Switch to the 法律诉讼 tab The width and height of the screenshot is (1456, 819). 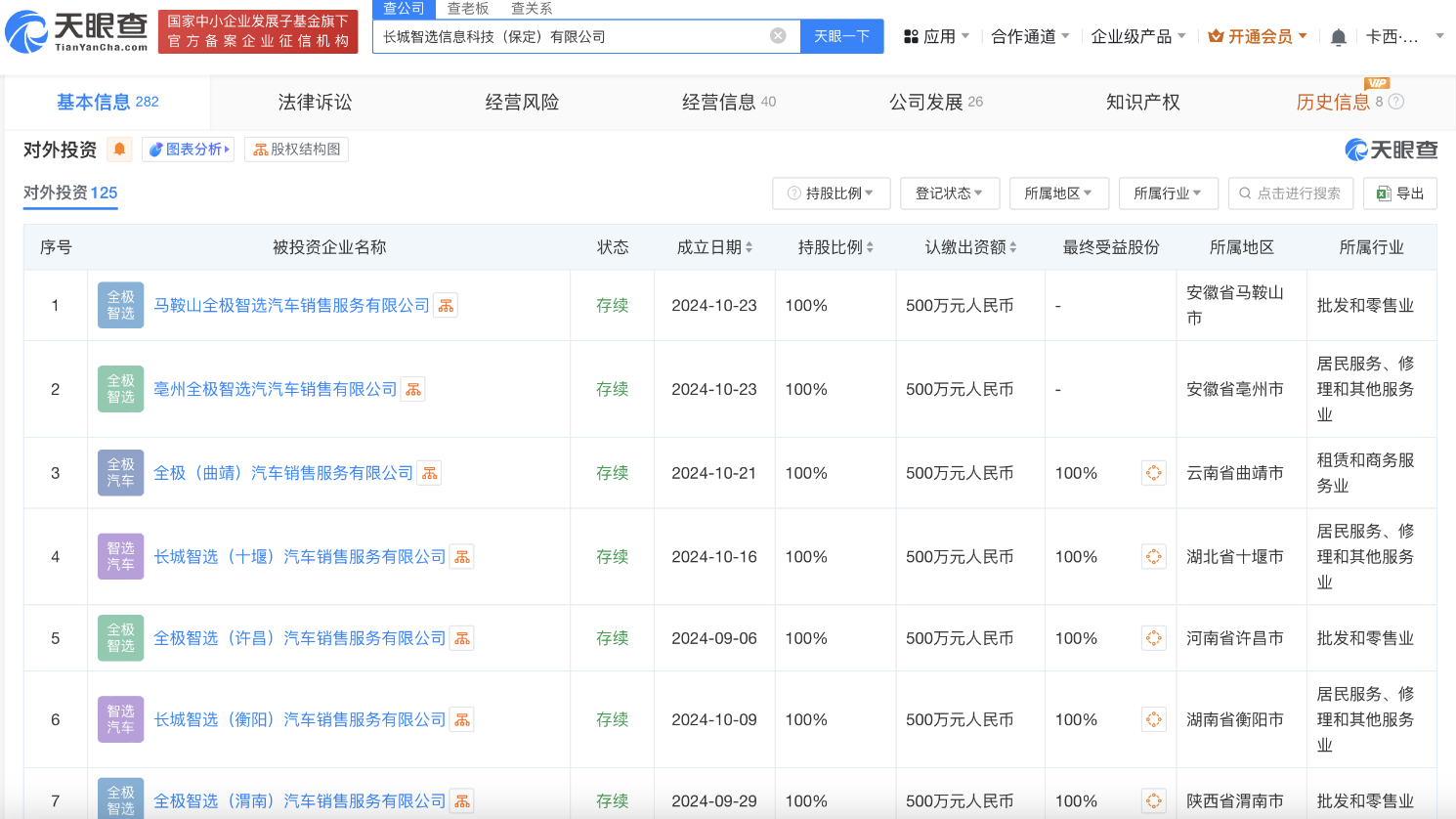point(315,103)
